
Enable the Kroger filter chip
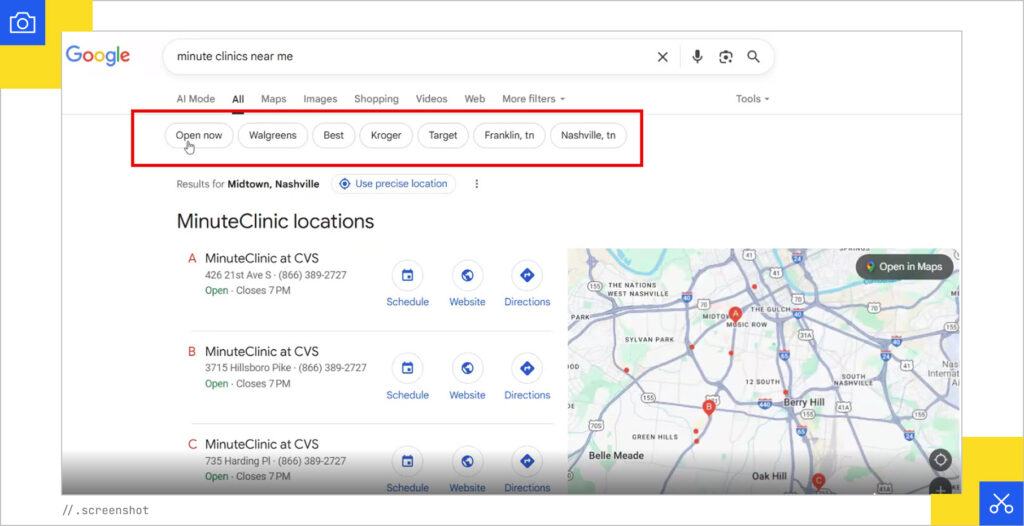tap(386, 135)
